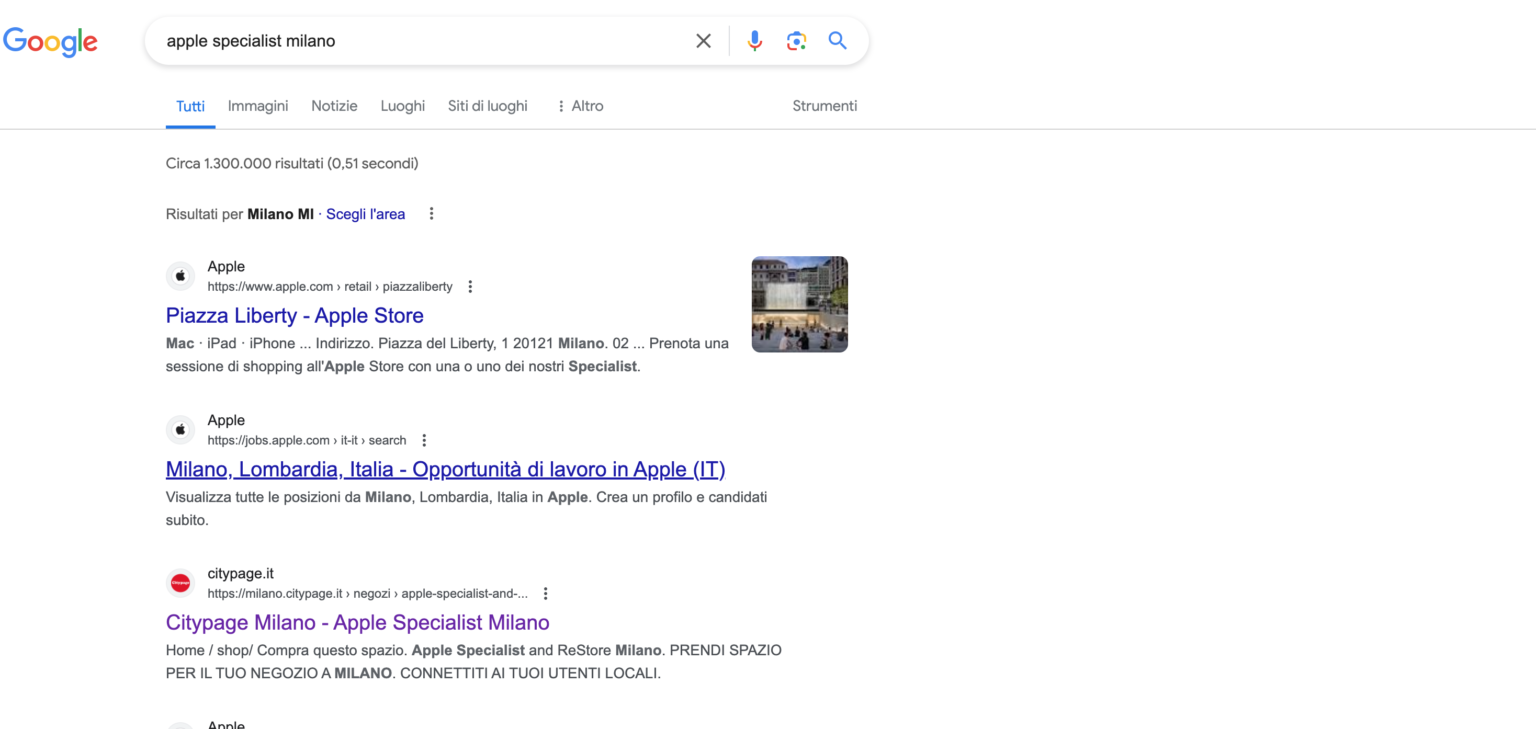This screenshot has height=729, width=1536.
Task: Switch to the Immagini tab
Action: [x=257, y=105]
